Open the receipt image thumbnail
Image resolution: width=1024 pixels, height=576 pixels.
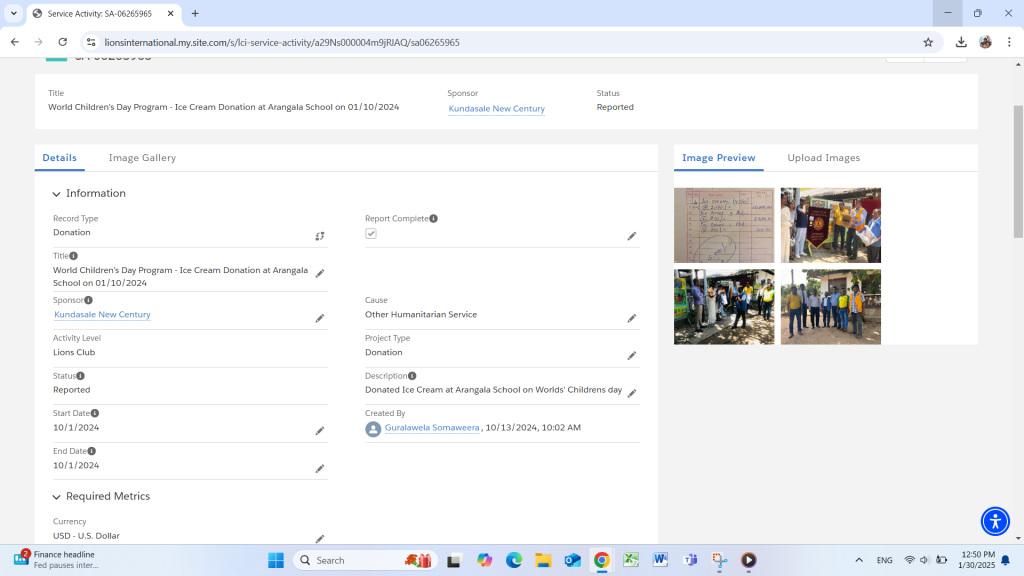point(724,225)
